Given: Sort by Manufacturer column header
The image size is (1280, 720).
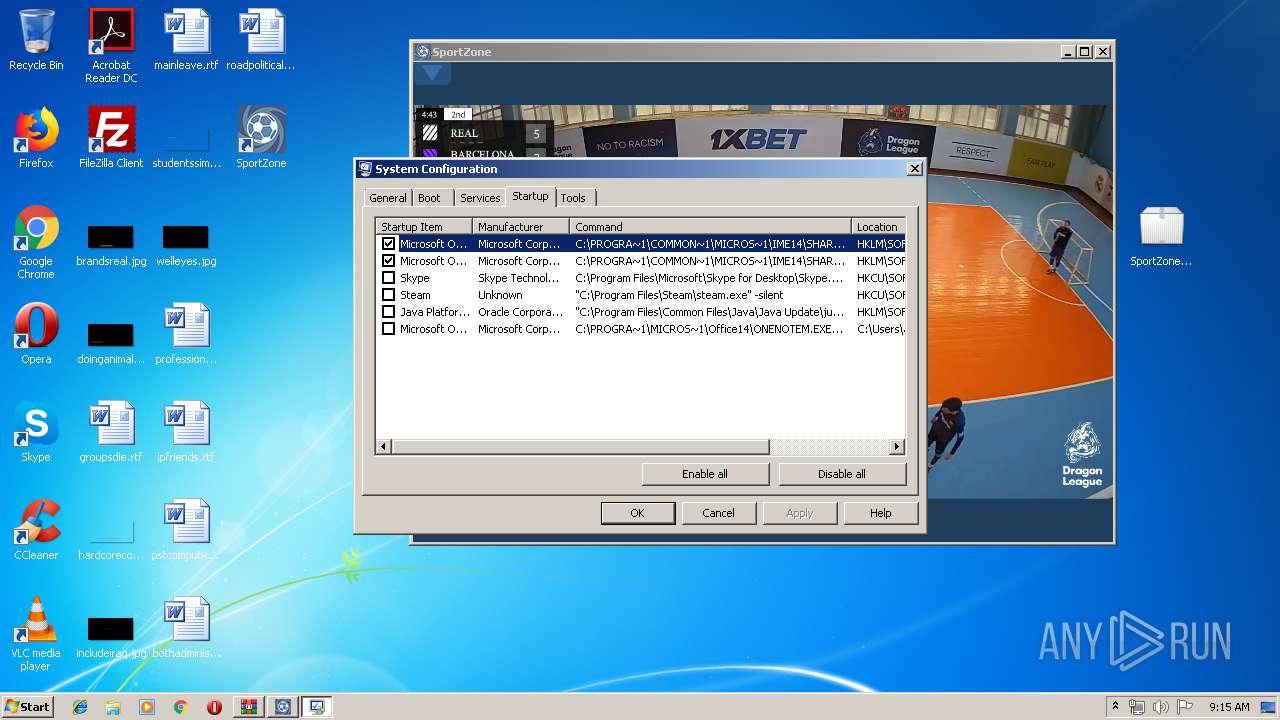Looking at the screenshot, I should coord(521,227).
